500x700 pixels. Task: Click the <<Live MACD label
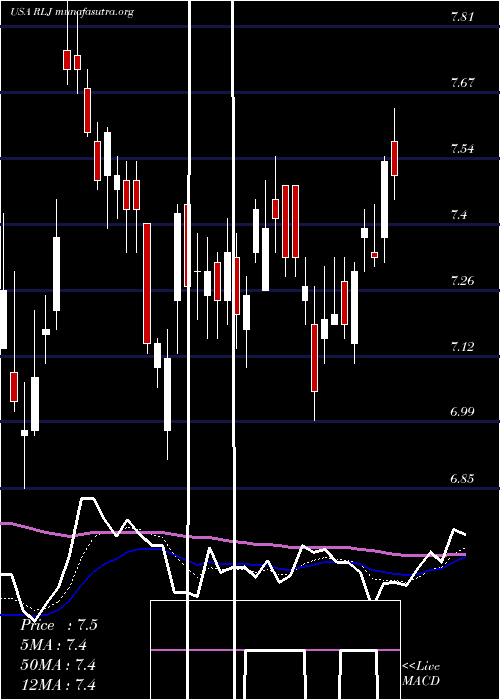[x=421, y=674]
